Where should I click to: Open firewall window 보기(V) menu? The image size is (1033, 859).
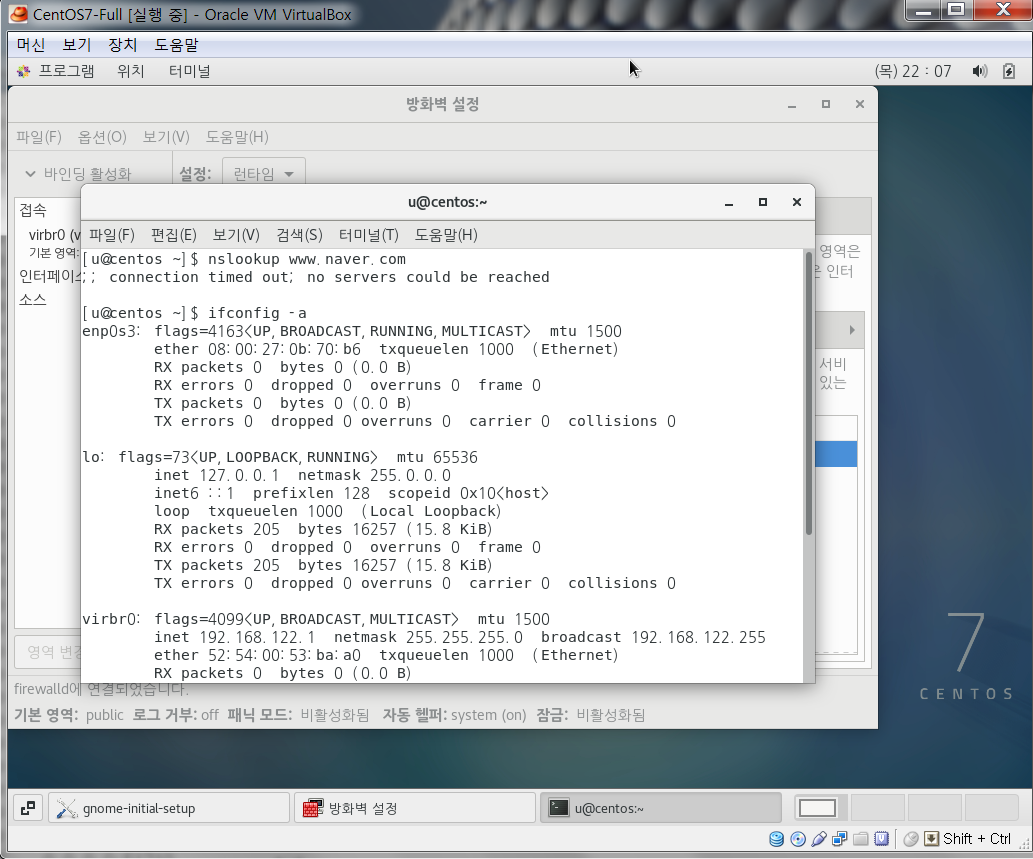166,137
